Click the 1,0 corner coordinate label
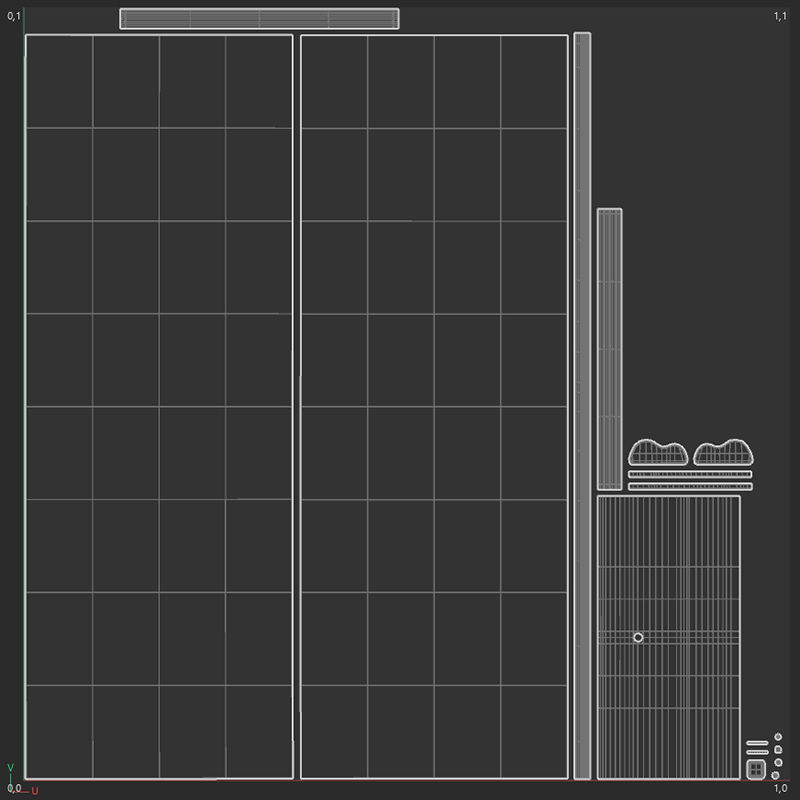The height and width of the screenshot is (800, 800). coord(780,788)
